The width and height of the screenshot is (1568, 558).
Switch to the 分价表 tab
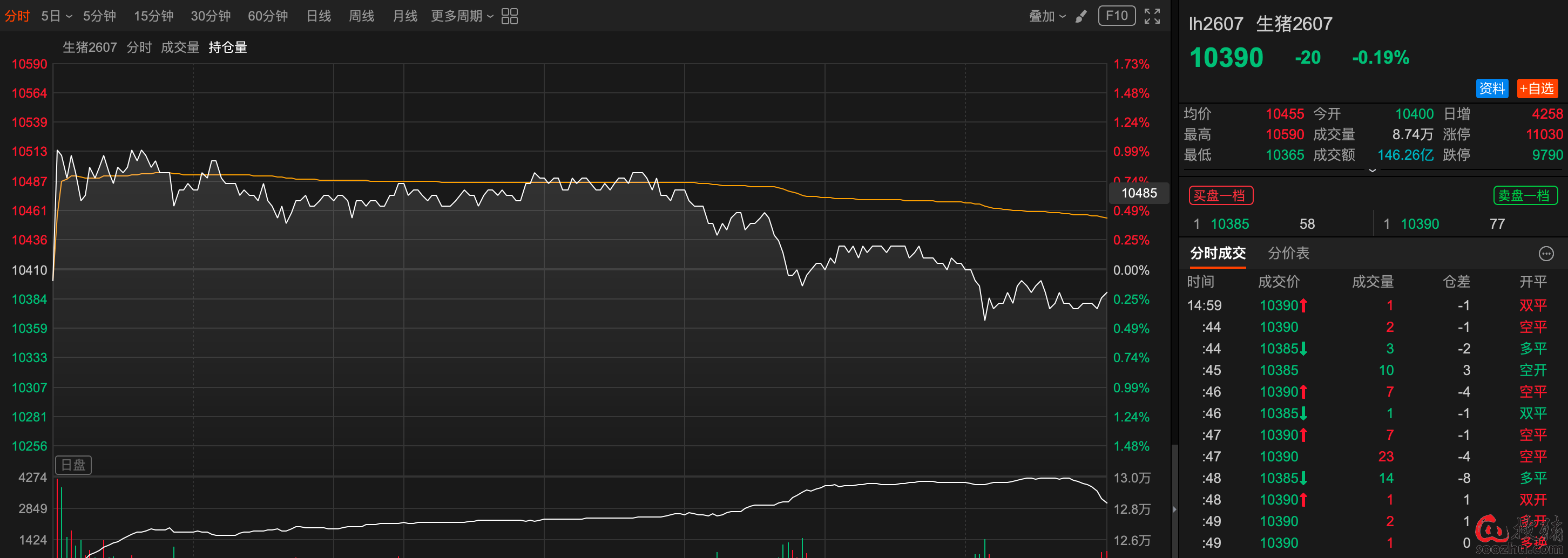point(1288,253)
